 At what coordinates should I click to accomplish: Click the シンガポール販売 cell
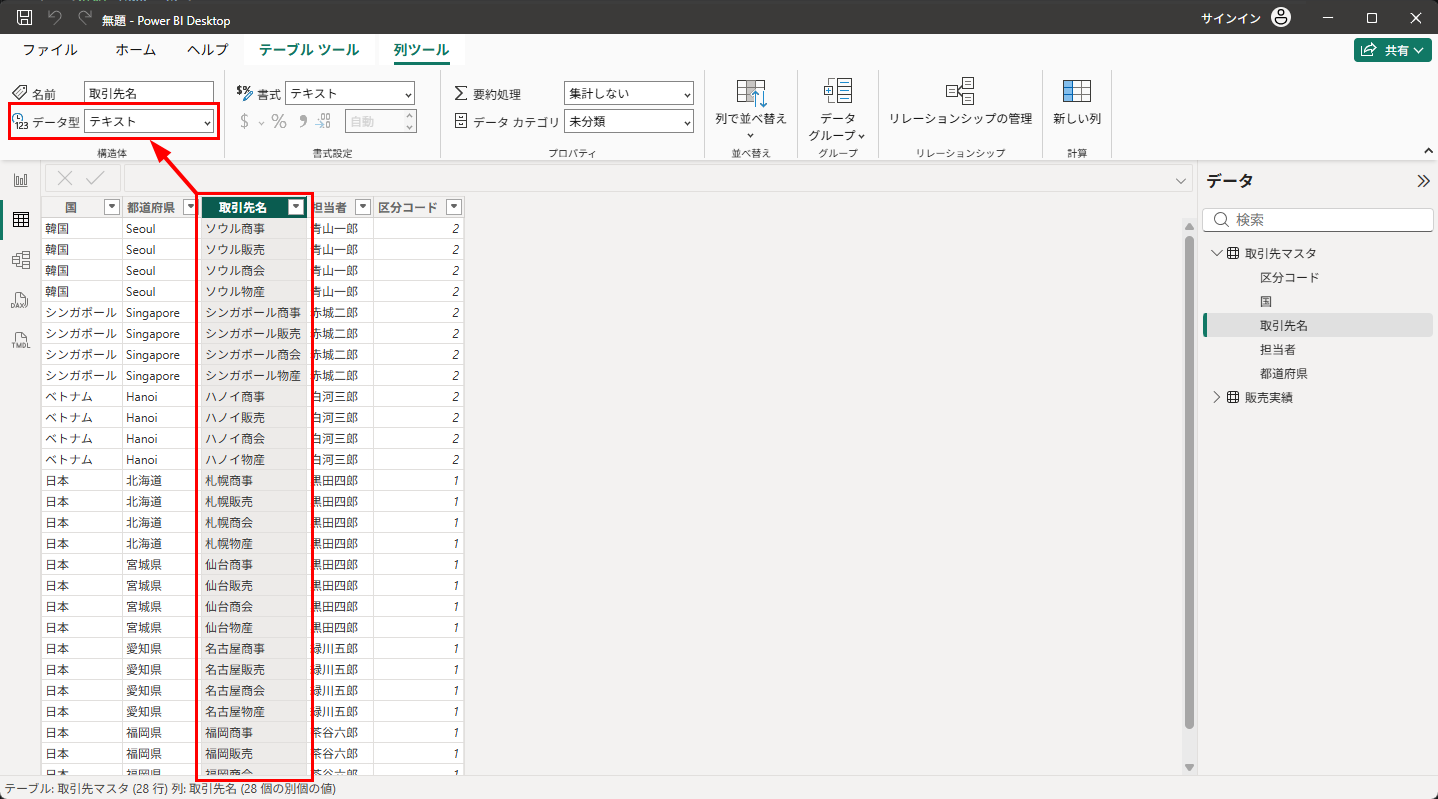point(253,333)
